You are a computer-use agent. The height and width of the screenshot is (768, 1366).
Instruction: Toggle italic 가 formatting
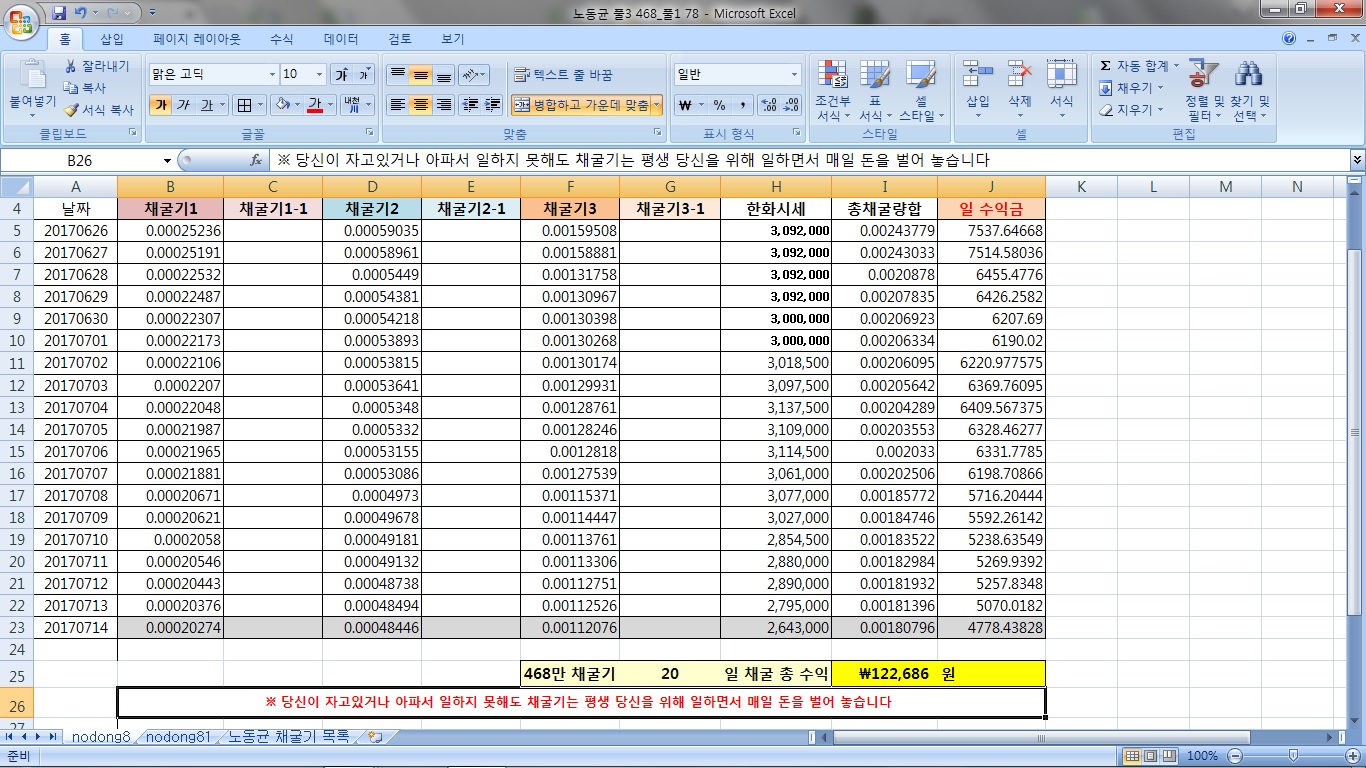click(x=183, y=105)
